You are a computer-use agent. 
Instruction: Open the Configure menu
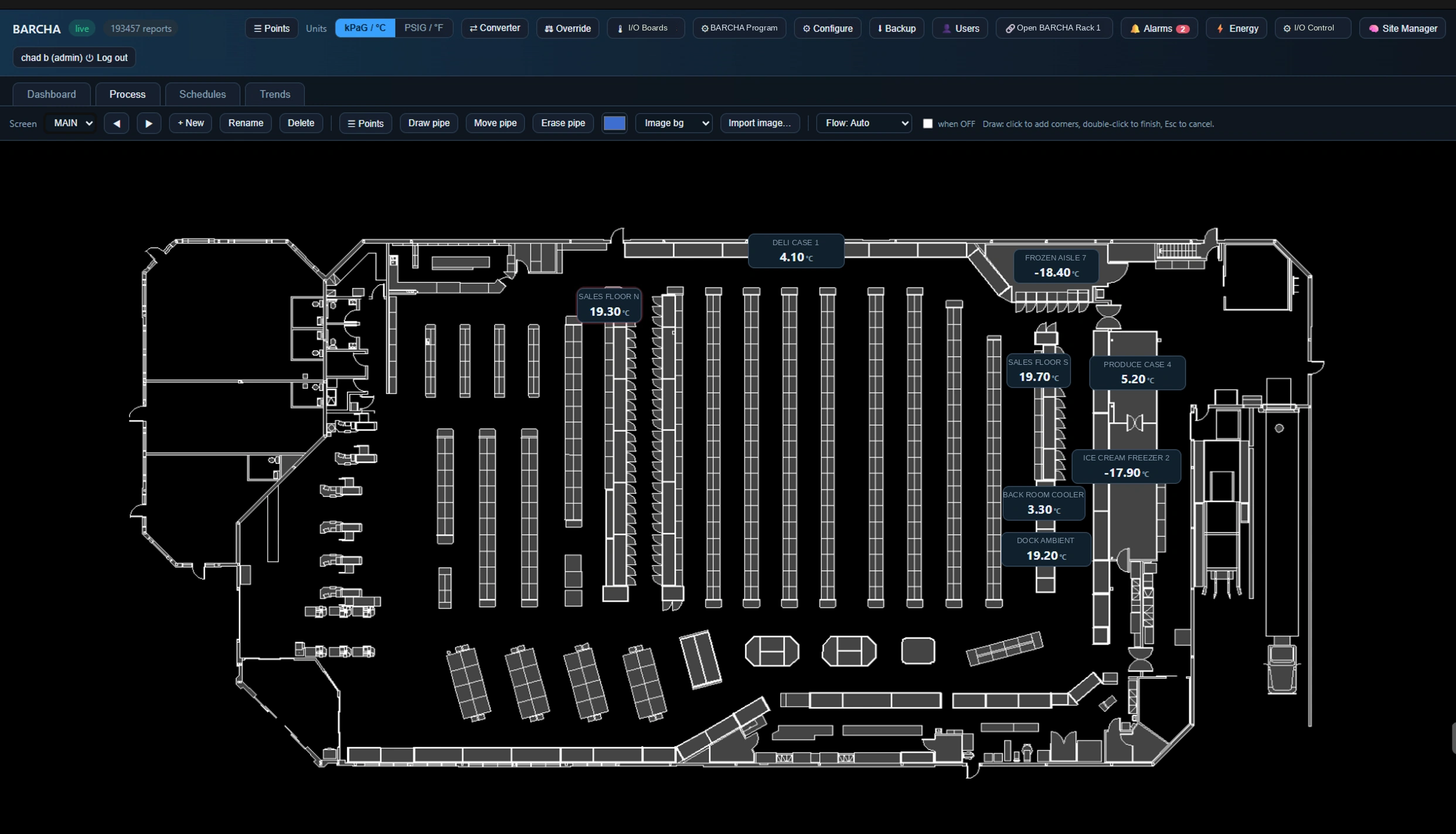pyautogui.click(x=828, y=28)
